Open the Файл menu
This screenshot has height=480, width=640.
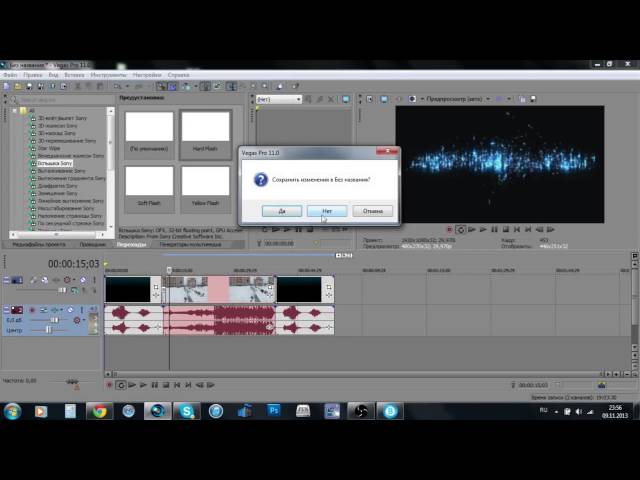(10, 75)
